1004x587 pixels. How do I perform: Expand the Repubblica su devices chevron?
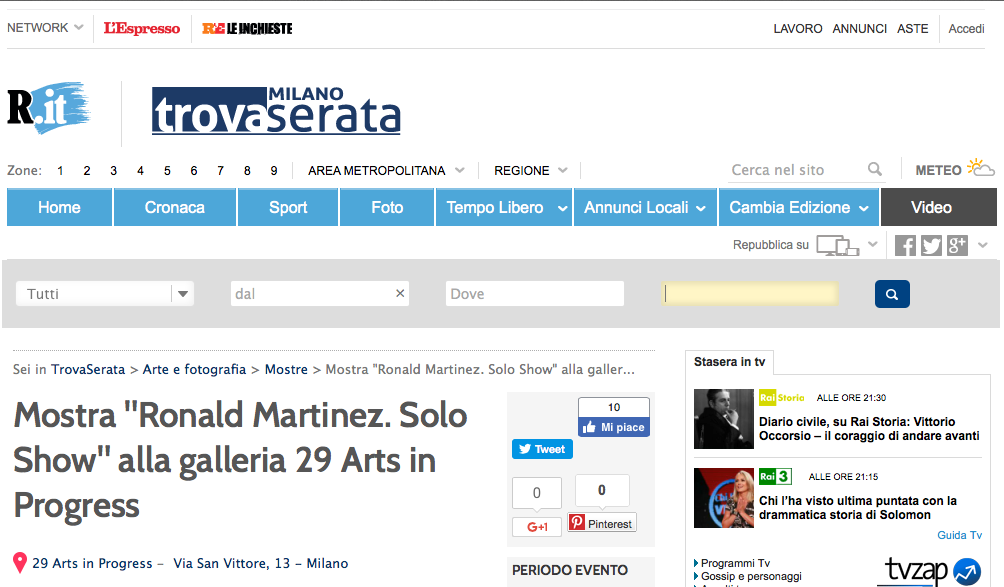tap(872, 244)
